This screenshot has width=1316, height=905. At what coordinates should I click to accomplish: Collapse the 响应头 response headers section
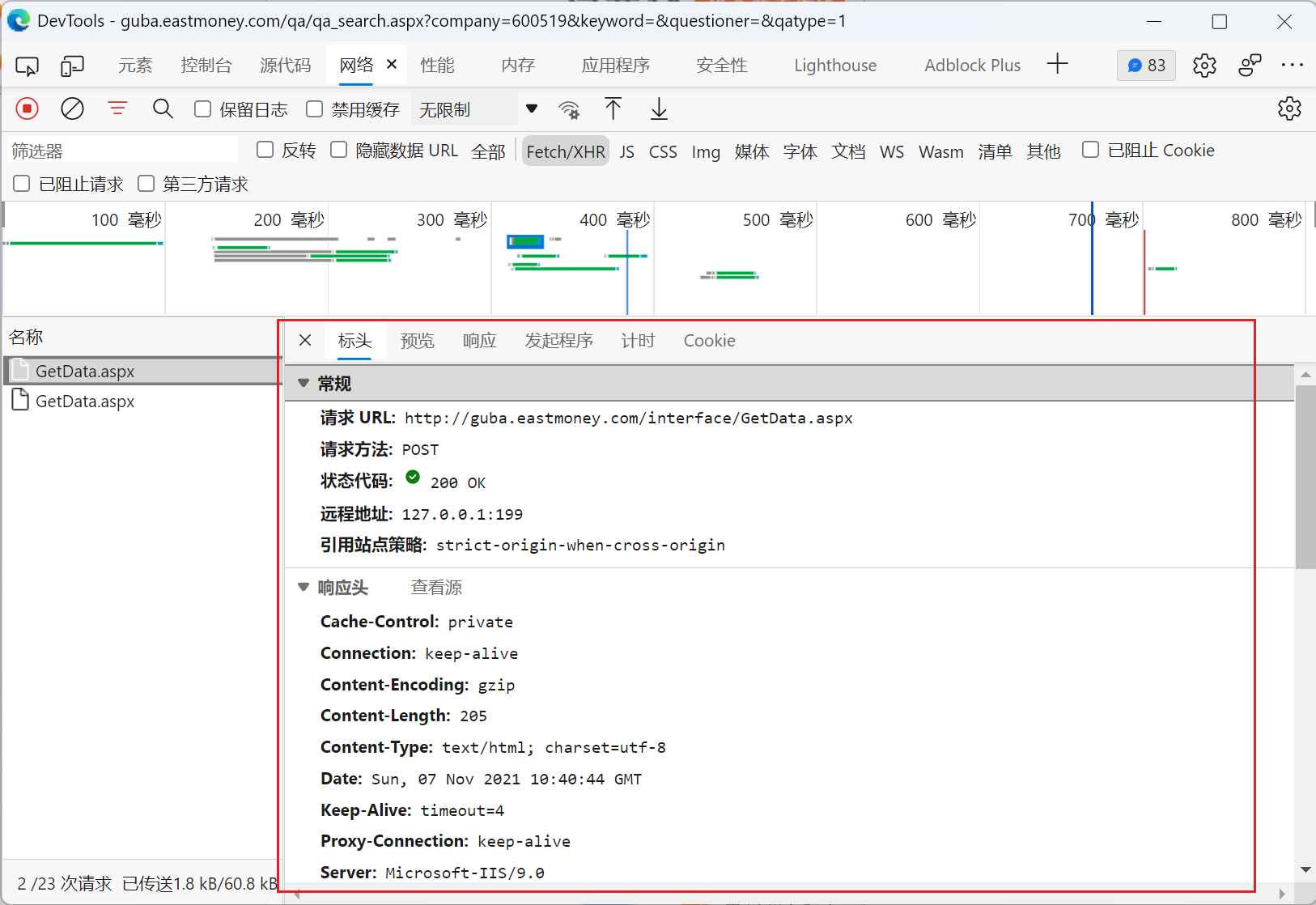coord(304,587)
